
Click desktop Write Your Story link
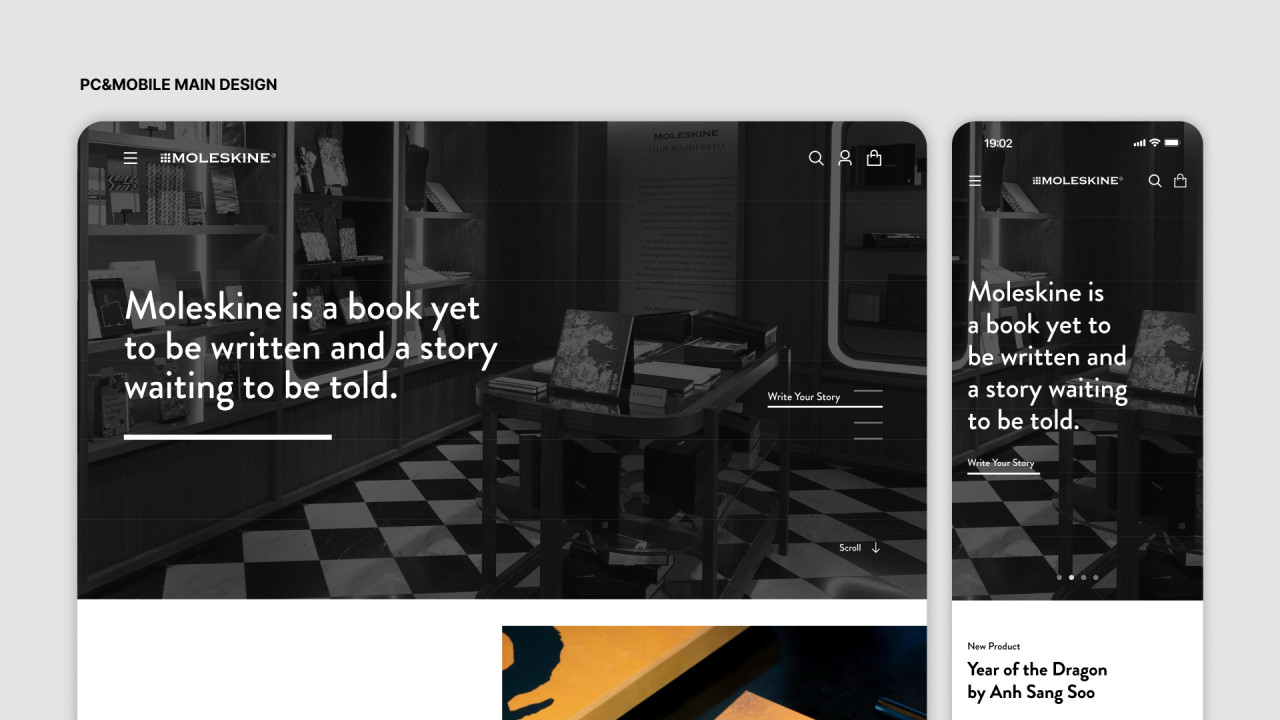(804, 397)
